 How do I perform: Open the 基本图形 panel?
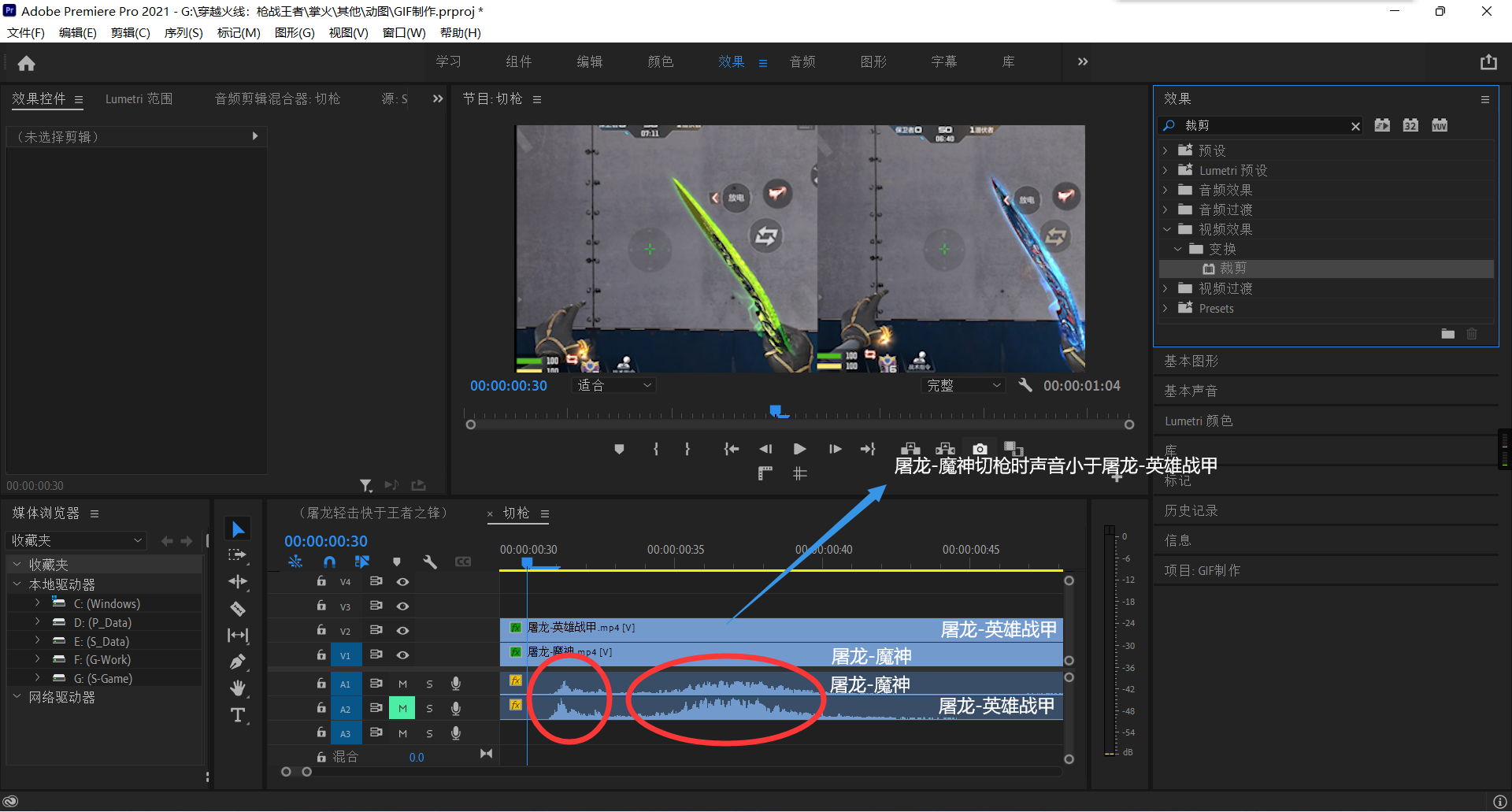[1191, 362]
